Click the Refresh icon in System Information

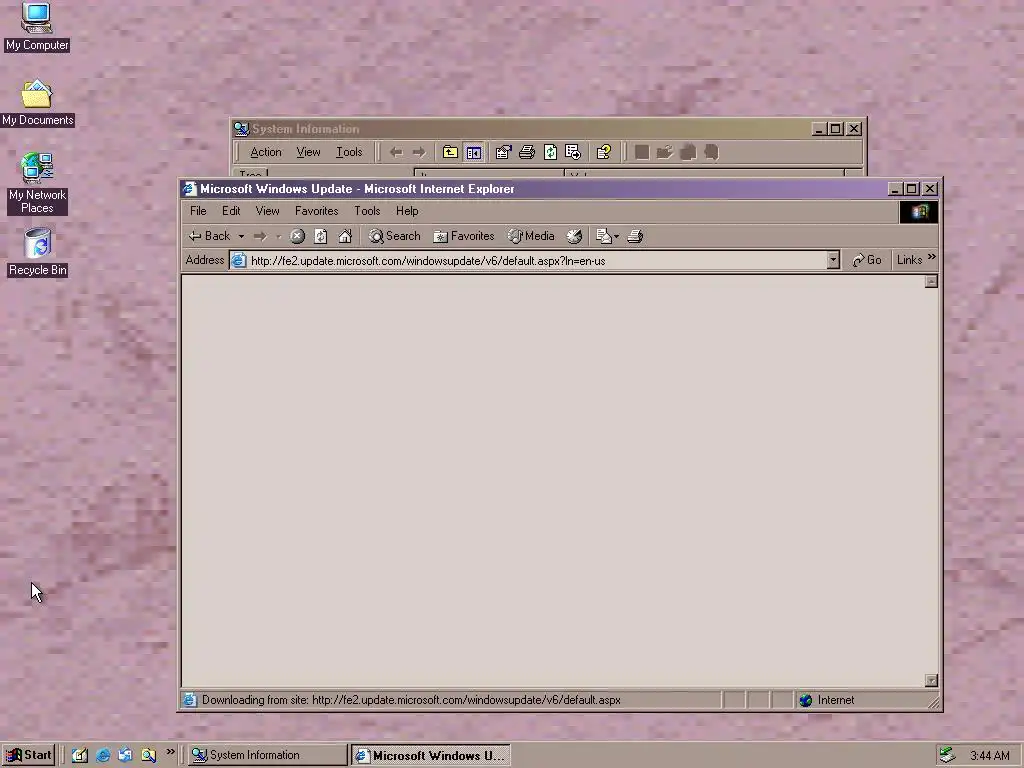(x=550, y=152)
